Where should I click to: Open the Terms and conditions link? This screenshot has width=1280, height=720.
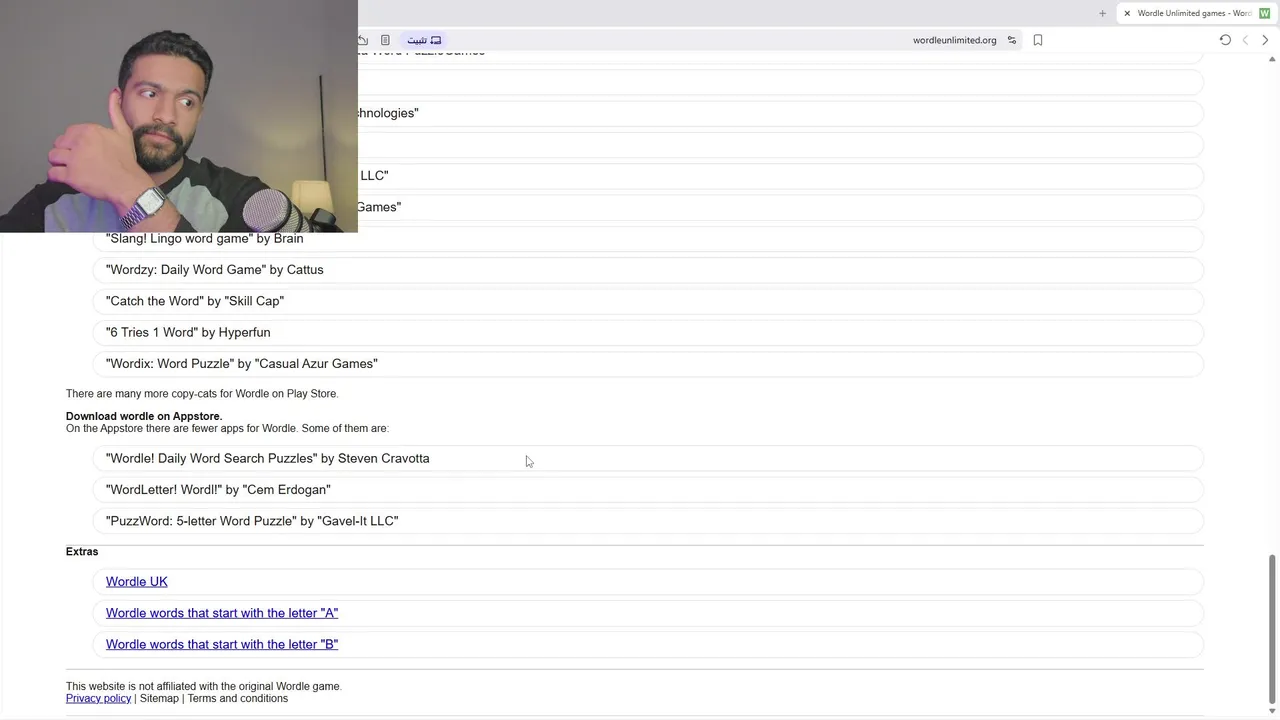(x=238, y=698)
